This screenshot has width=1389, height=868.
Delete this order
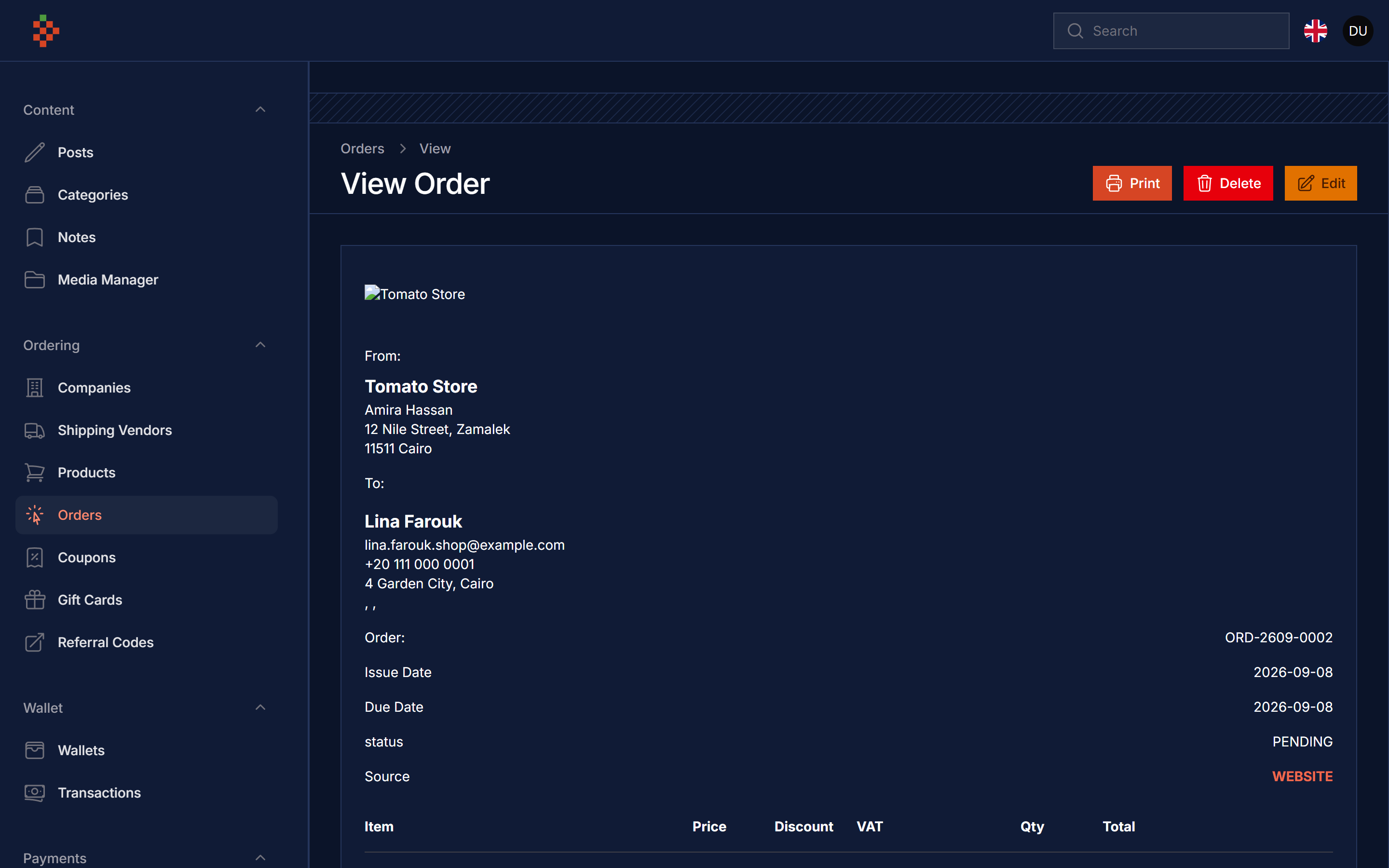[x=1228, y=184]
